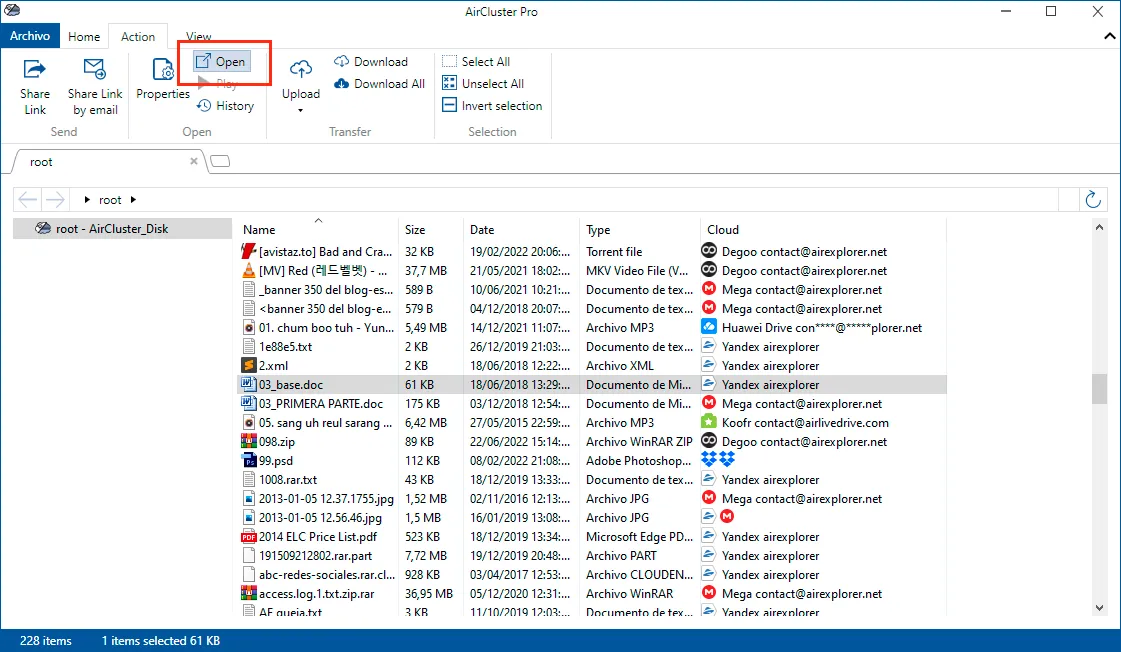This screenshot has height=652, width=1121.
Task: Switch to the Home ribbon tab
Action: [84, 36]
